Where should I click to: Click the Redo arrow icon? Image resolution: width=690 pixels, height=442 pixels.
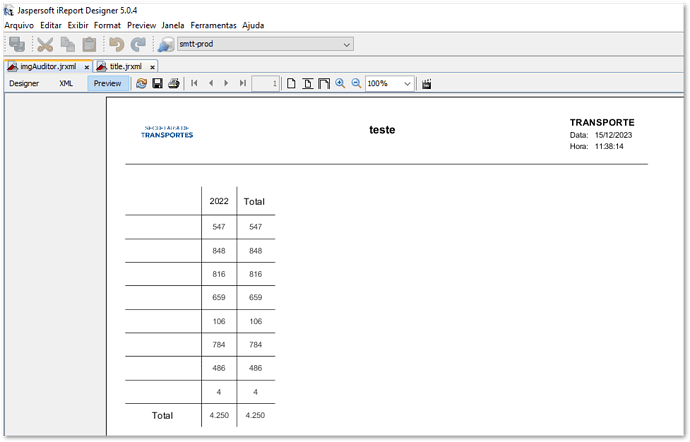click(x=139, y=44)
